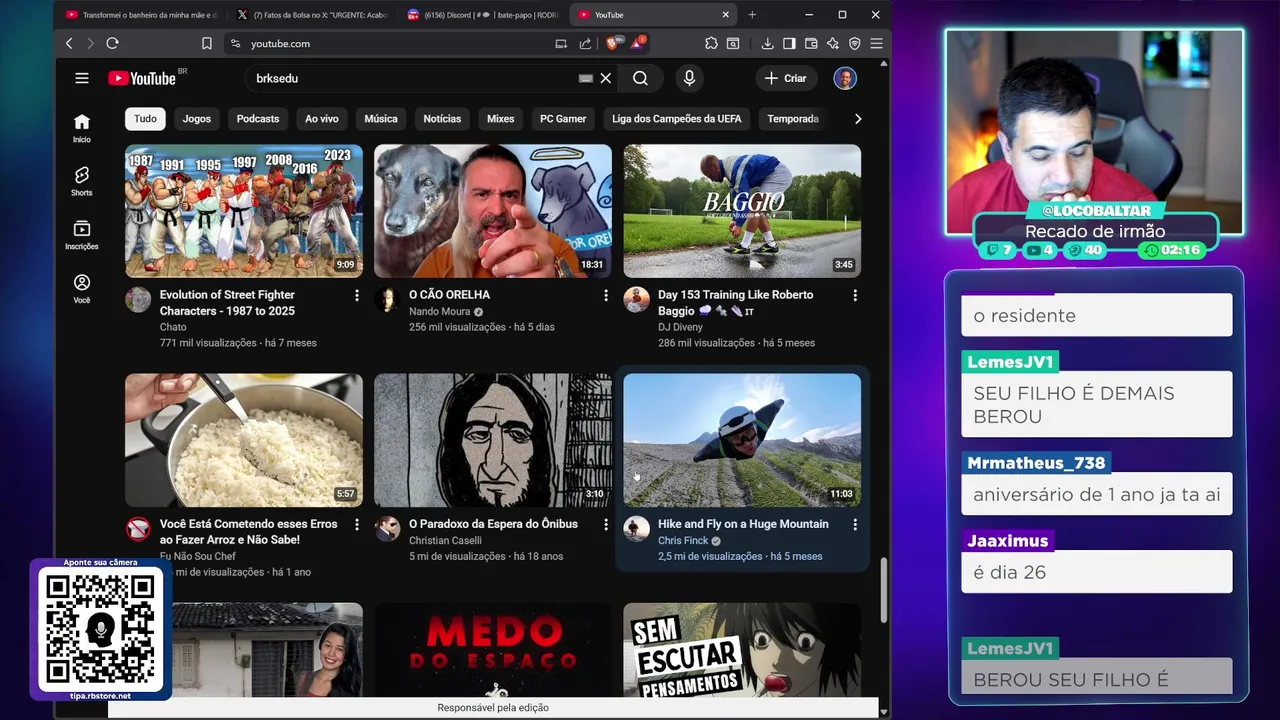The width and height of the screenshot is (1280, 720).
Task: Switch to the Discord bate-papo browser tab
Action: [483, 15]
